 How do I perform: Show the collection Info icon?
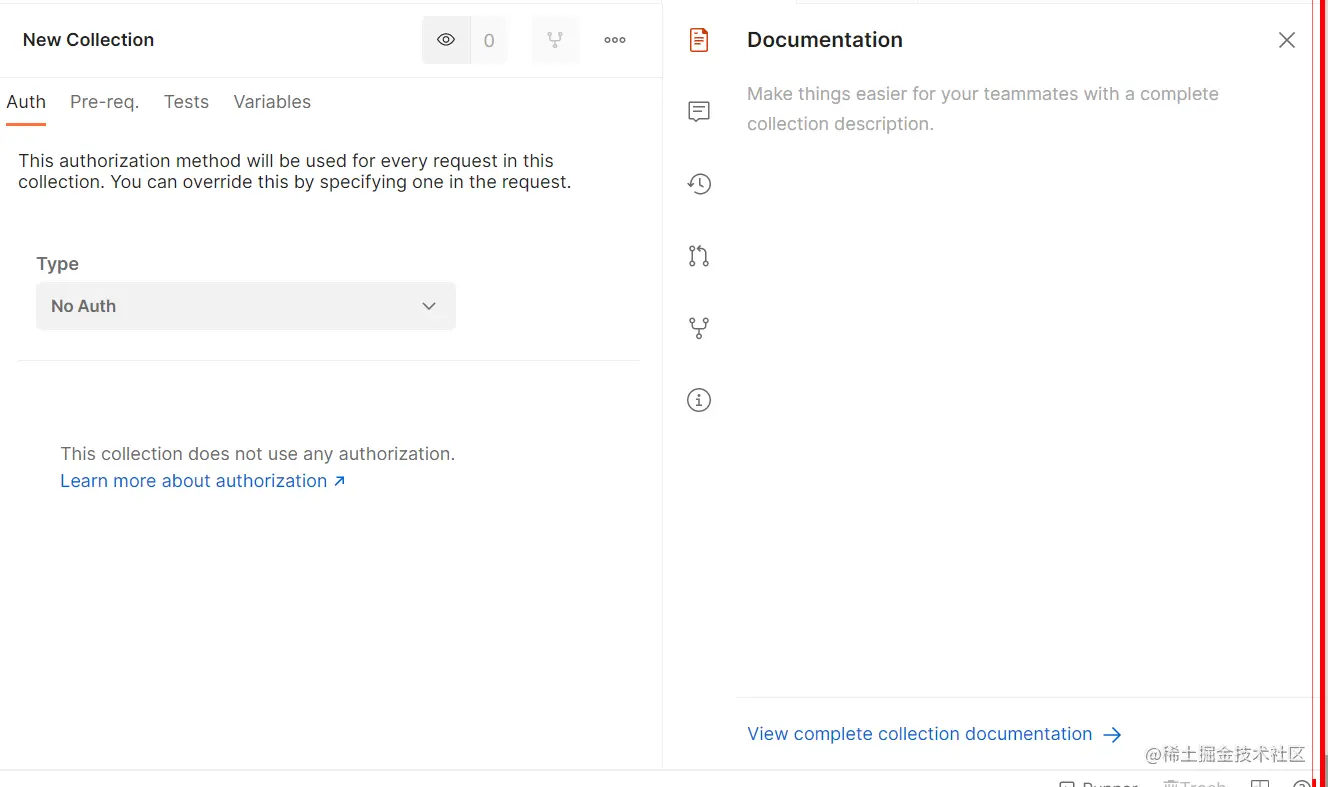(699, 400)
